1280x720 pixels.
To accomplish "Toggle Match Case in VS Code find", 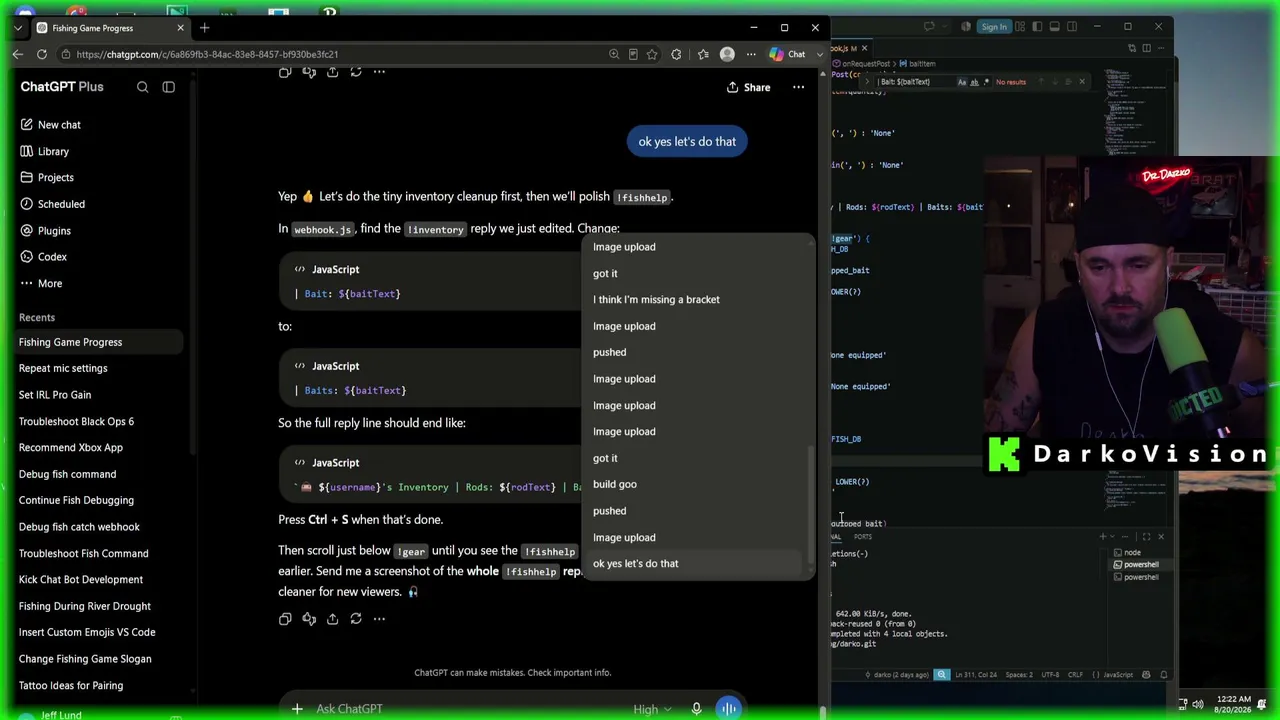I will pyautogui.click(x=961, y=82).
